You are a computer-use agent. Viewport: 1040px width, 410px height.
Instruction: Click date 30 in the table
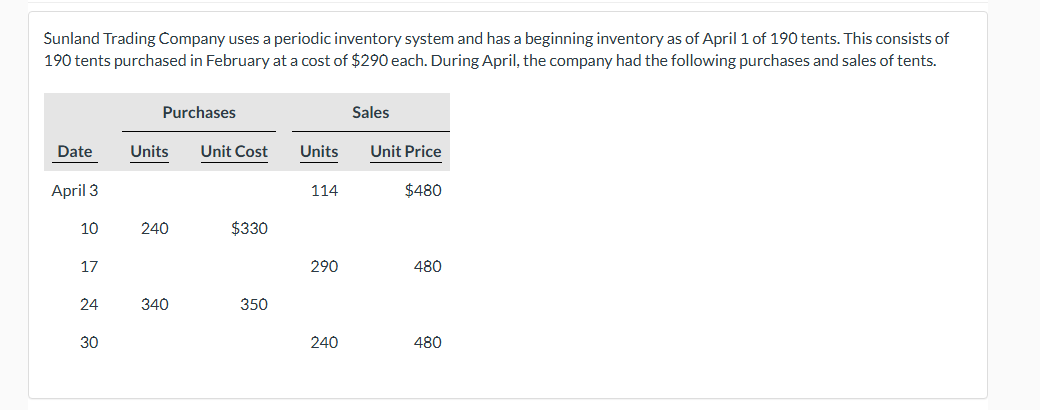(89, 342)
